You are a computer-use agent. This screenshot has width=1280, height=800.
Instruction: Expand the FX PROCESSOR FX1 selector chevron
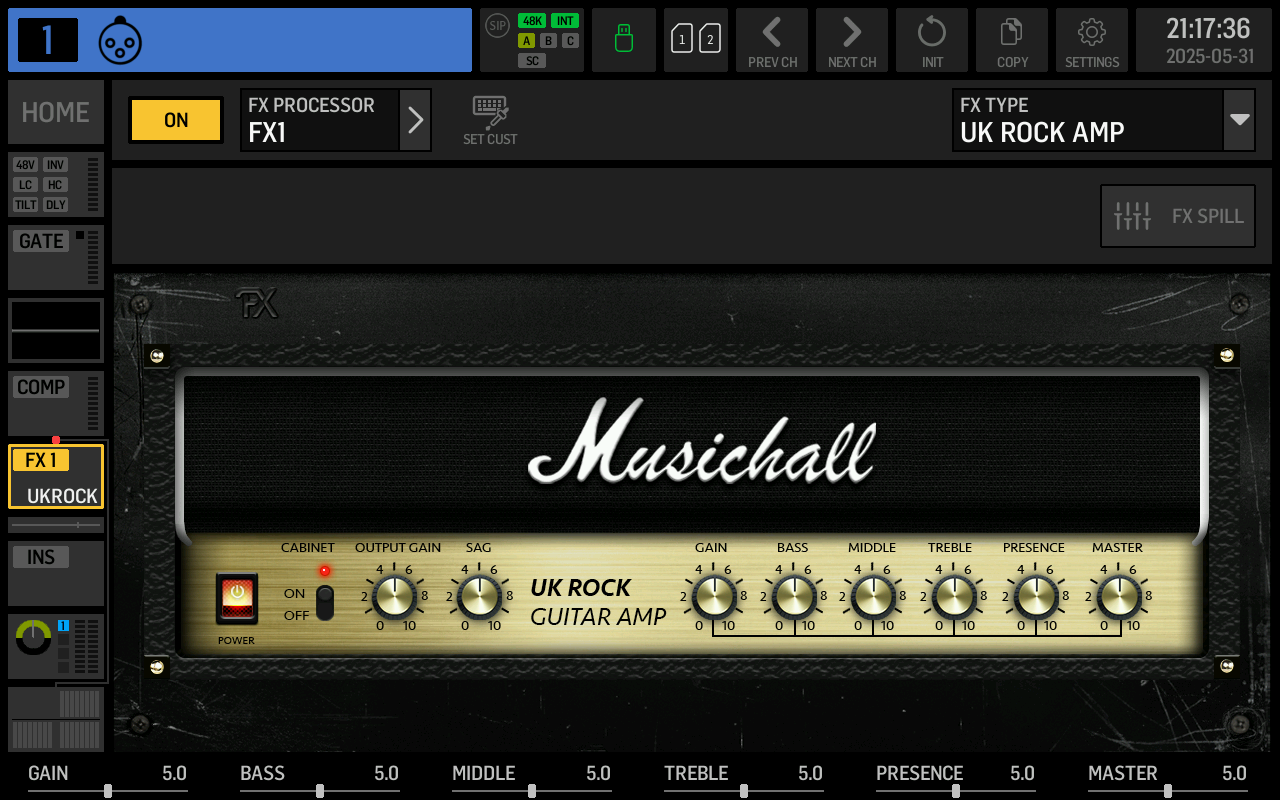click(416, 120)
